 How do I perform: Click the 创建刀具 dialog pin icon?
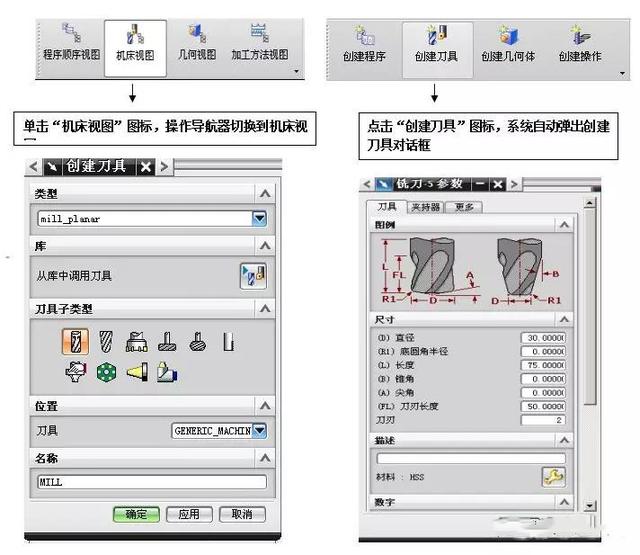52,166
